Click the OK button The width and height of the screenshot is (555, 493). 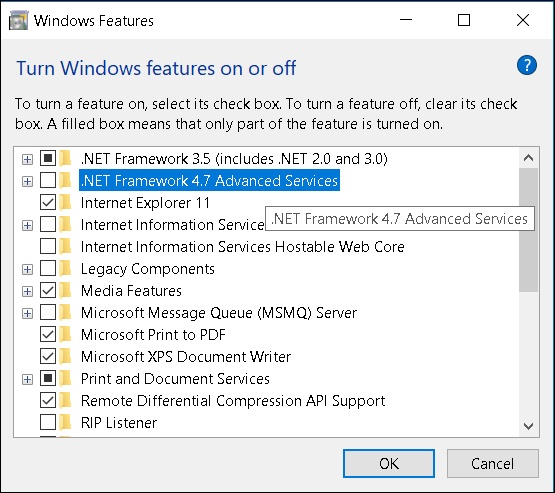tap(389, 463)
